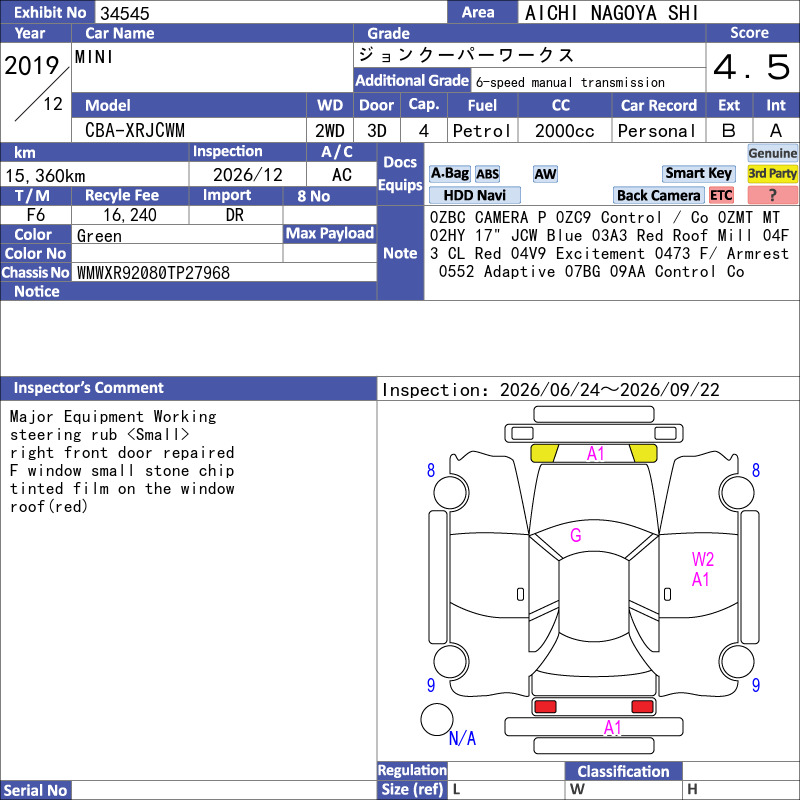Click the chassis number WMWXR92080TP27968
800x800 pixels.
coord(153,272)
